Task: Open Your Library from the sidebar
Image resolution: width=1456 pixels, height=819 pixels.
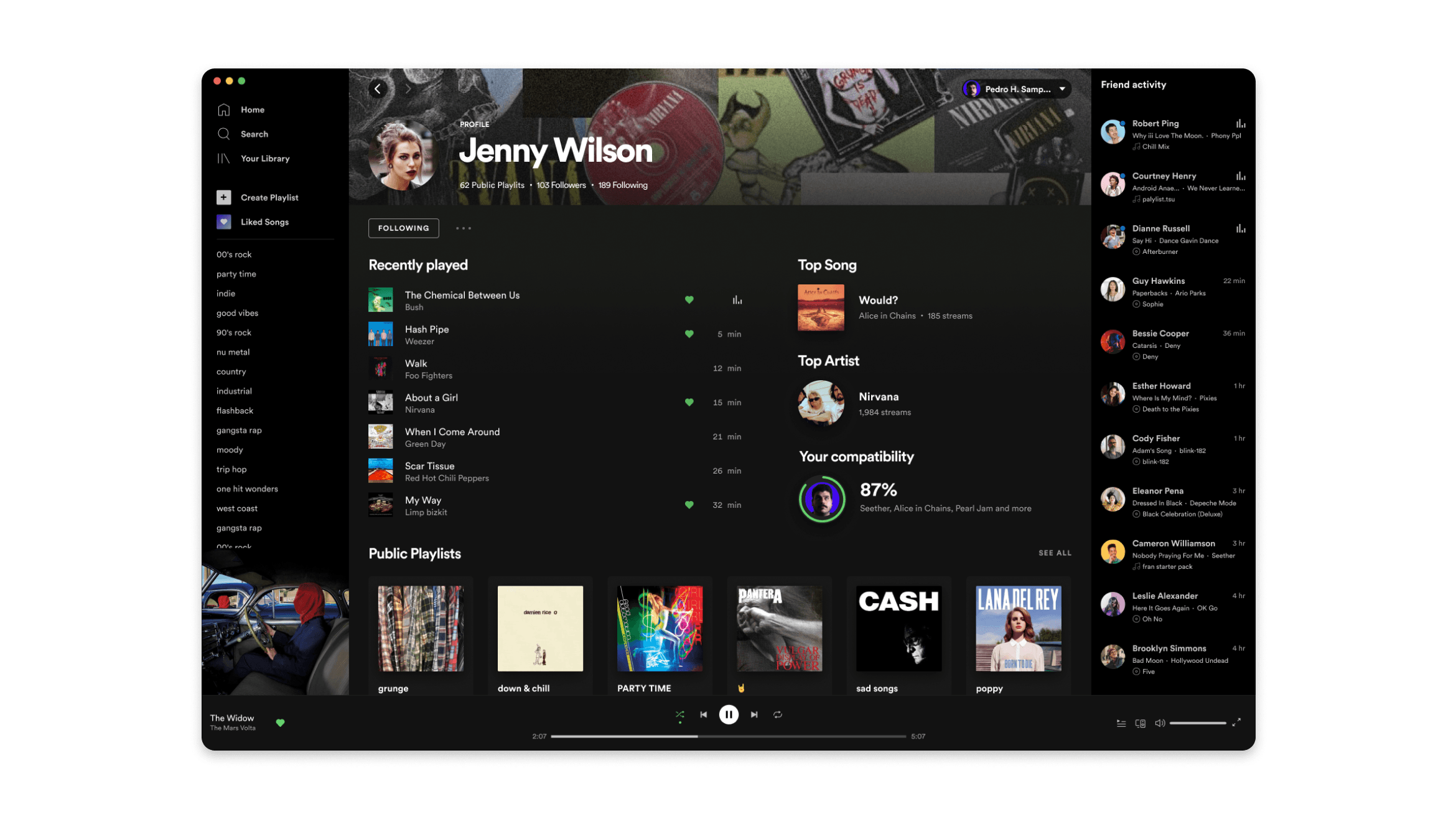Action: [x=223, y=158]
